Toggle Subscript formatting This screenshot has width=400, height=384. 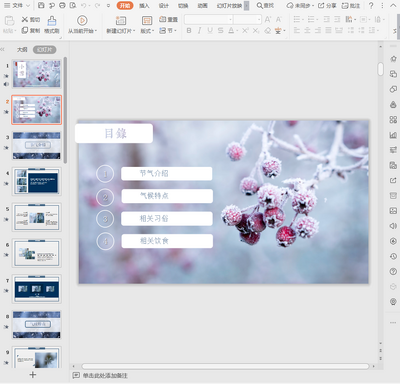[x=256, y=31]
